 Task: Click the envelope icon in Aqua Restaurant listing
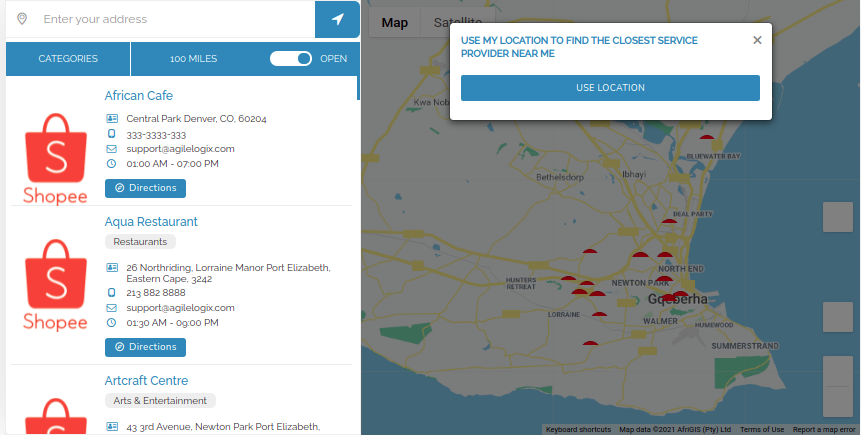coord(111,308)
